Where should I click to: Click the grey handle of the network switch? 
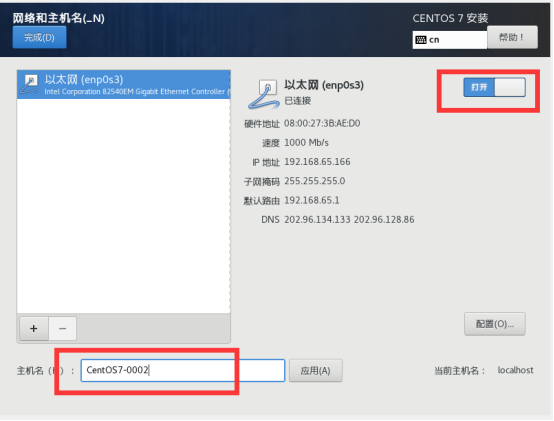pyautogui.click(x=510, y=87)
